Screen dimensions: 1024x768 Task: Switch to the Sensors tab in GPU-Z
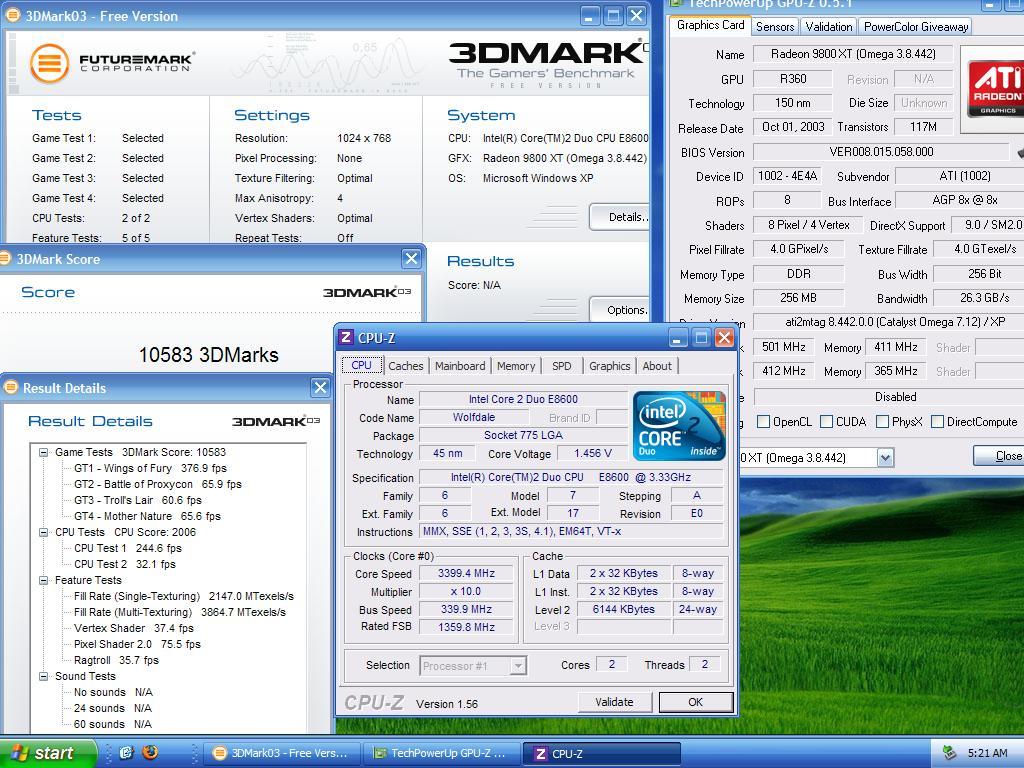click(775, 27)
